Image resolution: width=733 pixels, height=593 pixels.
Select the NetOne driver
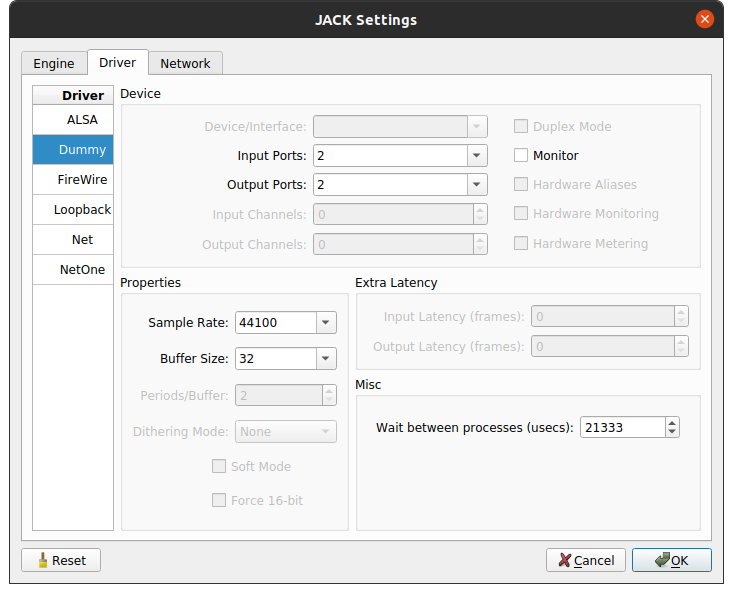(73, 269)
